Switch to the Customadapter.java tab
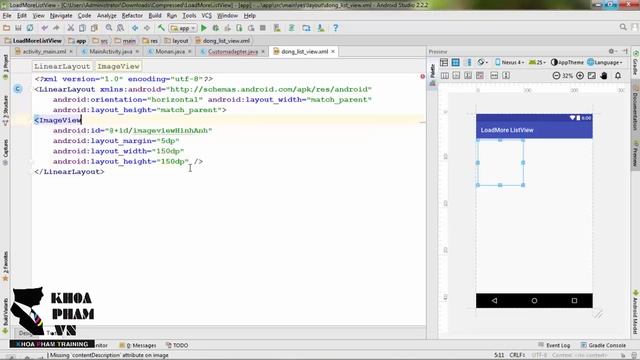 click(x=233, y=51)
